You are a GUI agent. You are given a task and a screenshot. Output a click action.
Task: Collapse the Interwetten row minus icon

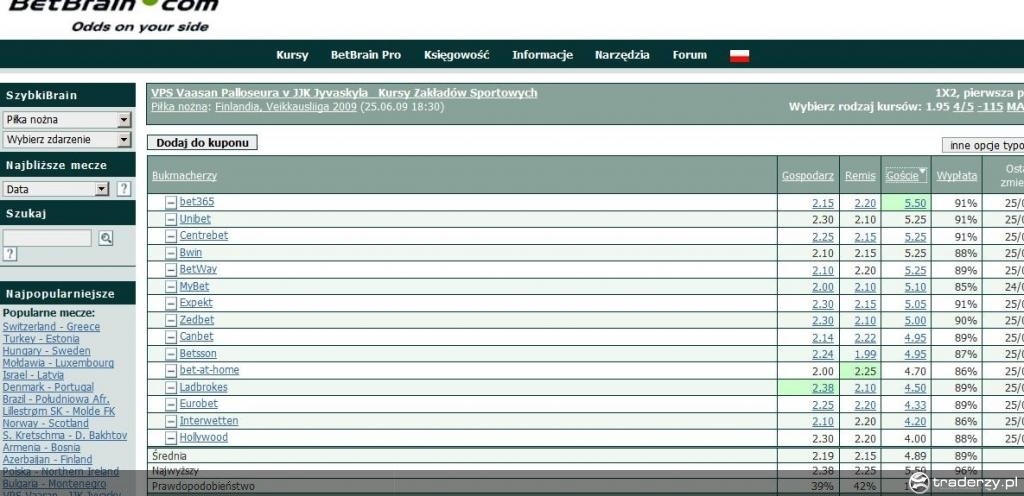pyautogui.click(x=171, y=422)
